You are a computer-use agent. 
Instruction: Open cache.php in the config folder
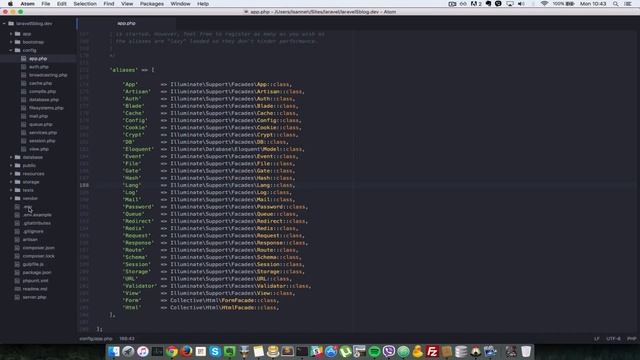click(40, 83)
